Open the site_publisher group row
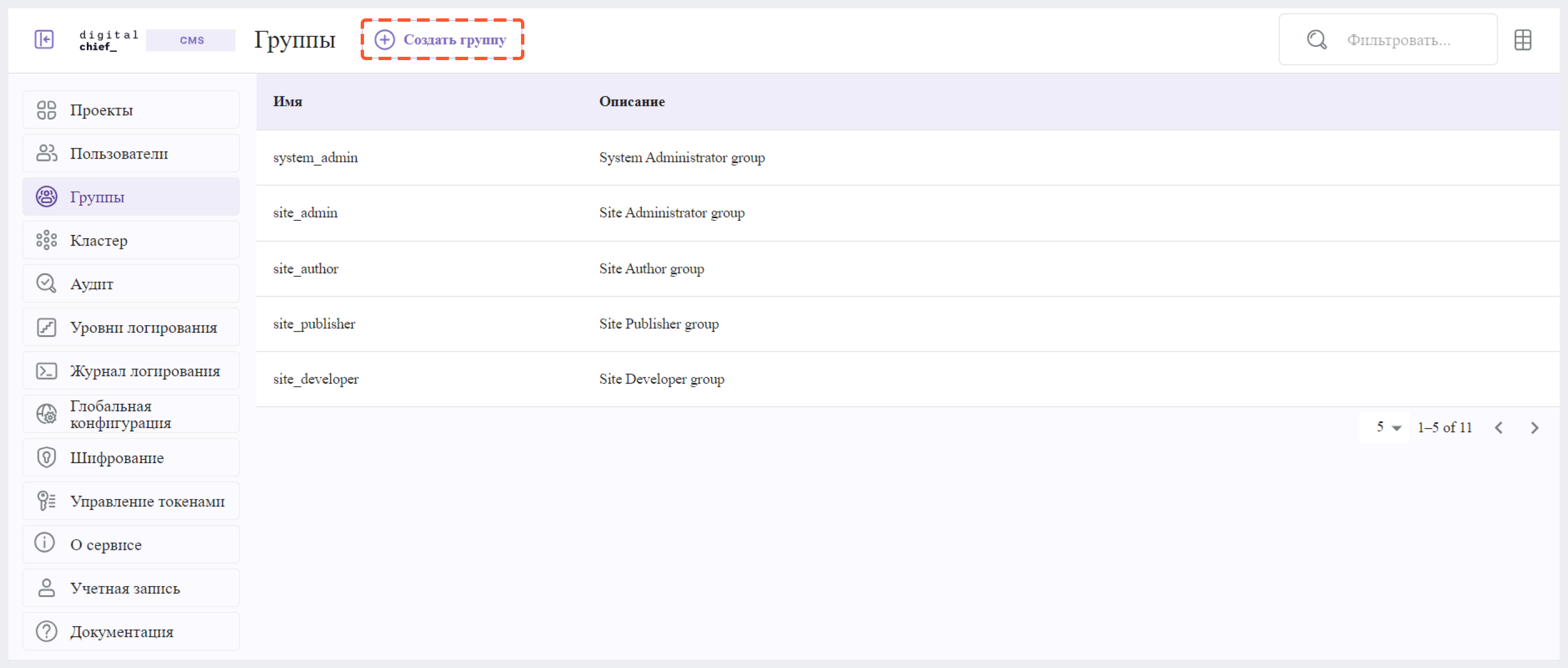1568x668 pixels. point(907,324)
